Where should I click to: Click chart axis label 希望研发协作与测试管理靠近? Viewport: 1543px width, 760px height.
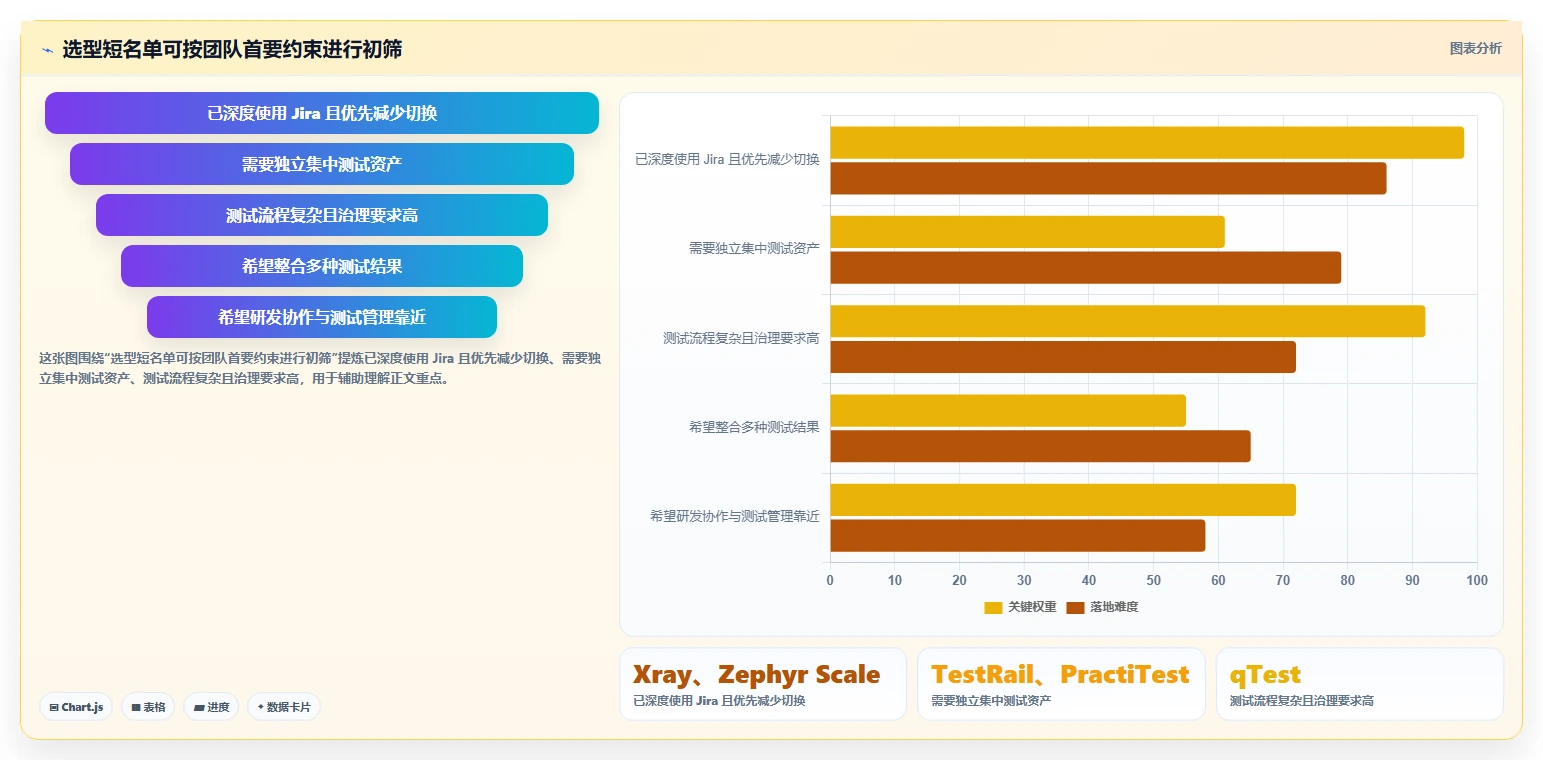pyautogui.click(x=734, y=516)
